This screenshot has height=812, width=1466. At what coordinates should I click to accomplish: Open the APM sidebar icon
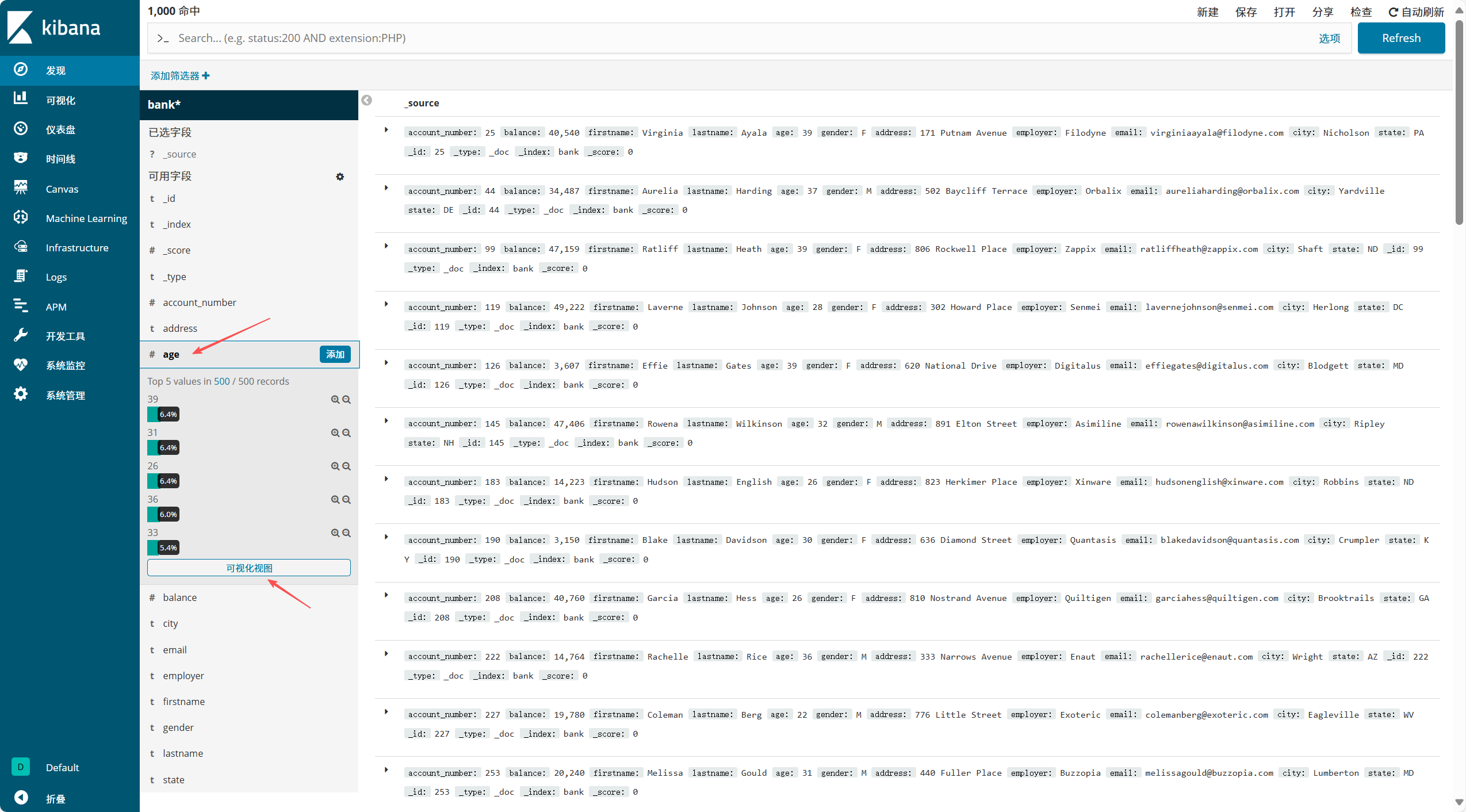click(21, 305)
